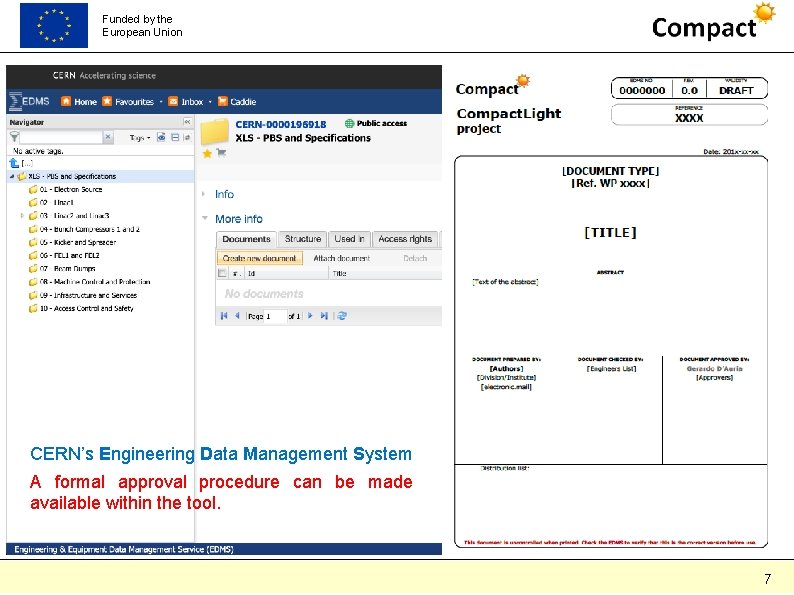The image size is (794, 595).
Task: Click the [Authors] placeholder in template
Action: tap(506, 369)
